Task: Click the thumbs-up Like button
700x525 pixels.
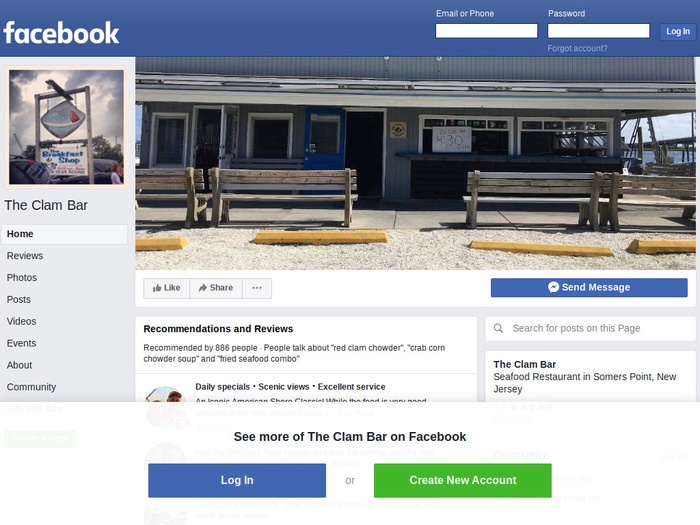Action: pyautogui.click(x=167, y=288)
